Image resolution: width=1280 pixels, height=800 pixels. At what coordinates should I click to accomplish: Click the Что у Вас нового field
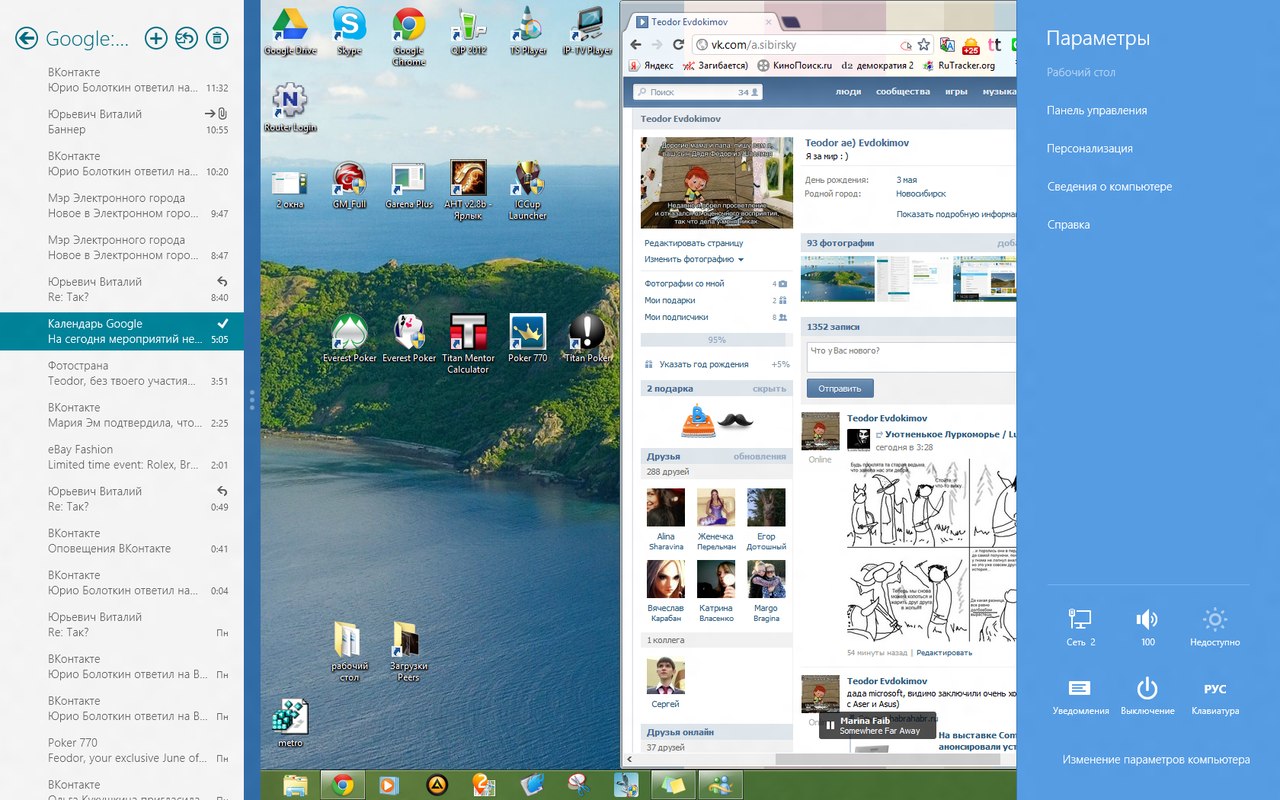pyautogui.click(x=911, y=357)
